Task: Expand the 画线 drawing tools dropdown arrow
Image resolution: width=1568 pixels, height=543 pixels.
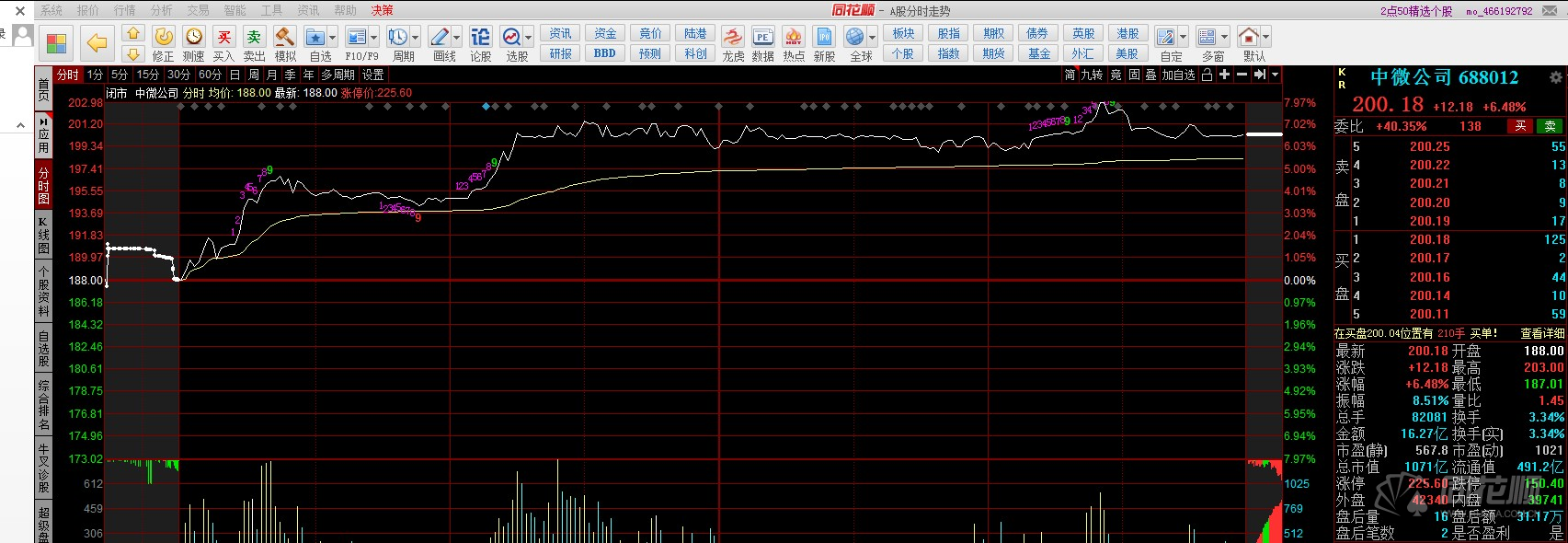Action: [457, 38]
